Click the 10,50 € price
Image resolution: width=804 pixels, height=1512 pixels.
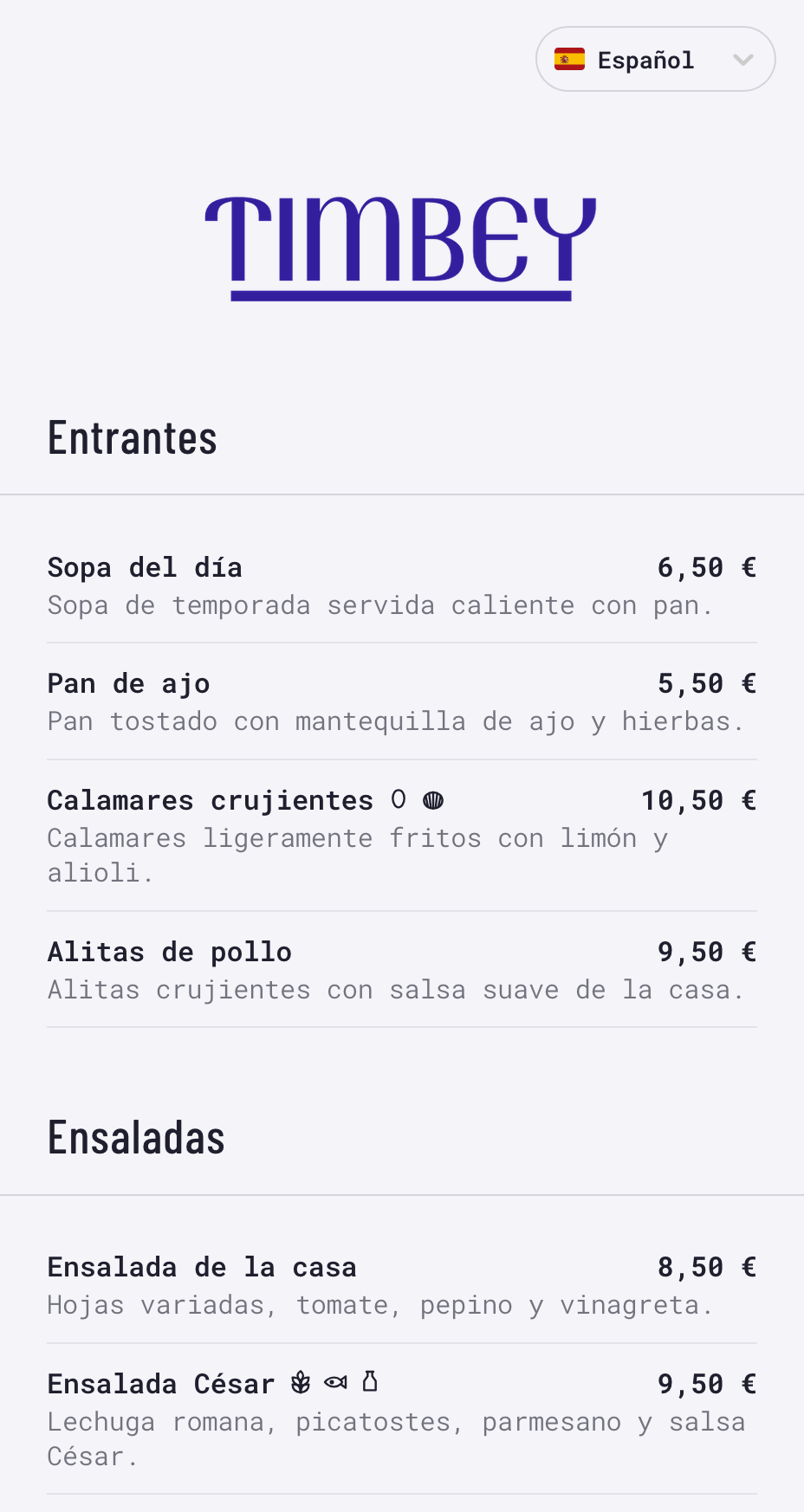click(x=698, y=801)
